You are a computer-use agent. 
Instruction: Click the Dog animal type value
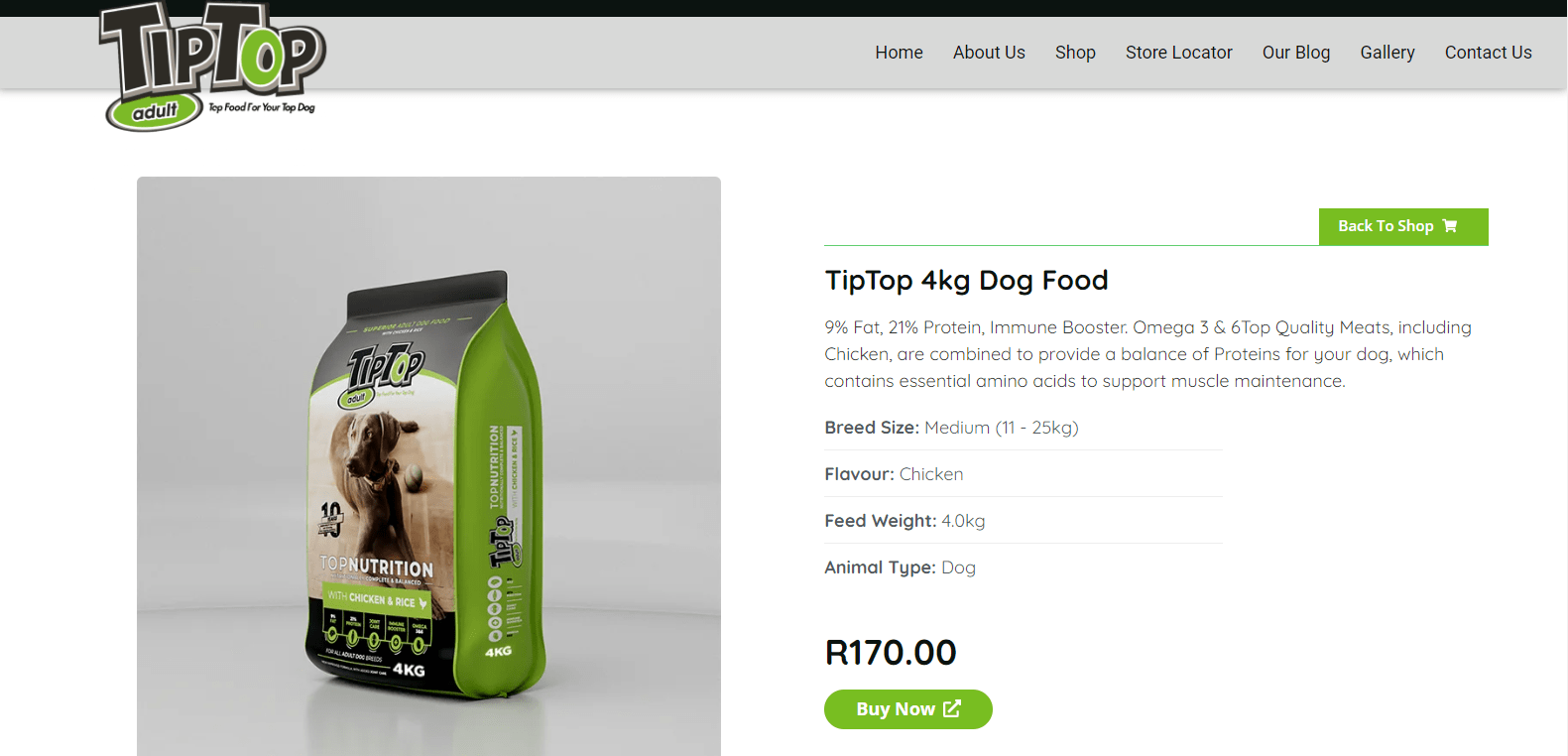[x=958, y=567]
